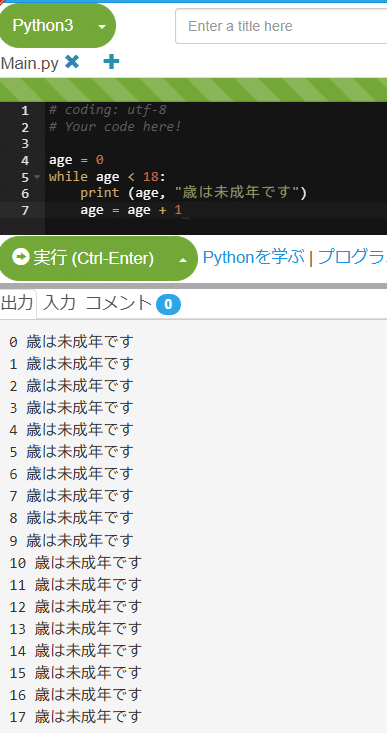Open the プログラ link next to Pythonを学ぶ

[352, 258]
